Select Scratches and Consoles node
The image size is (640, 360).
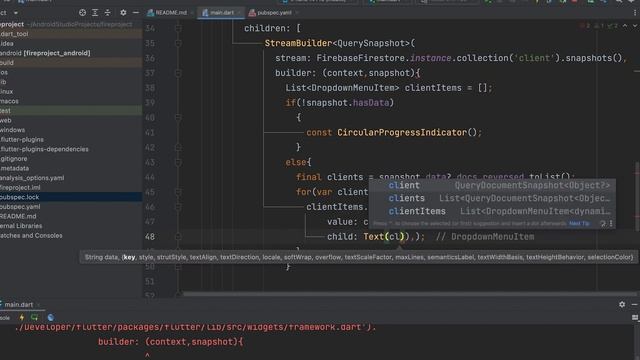(71, 236)
